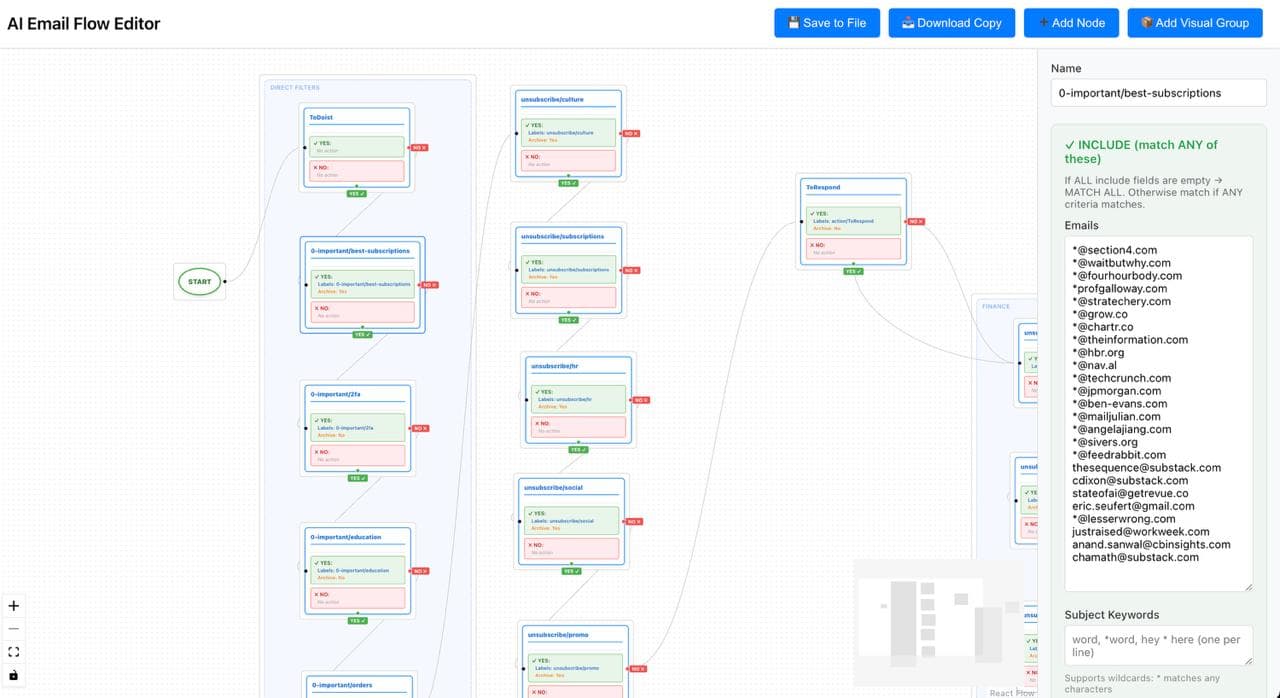
Task: Click NO badge of unsubscribe/hr node
Action: [x=641, y=400]
